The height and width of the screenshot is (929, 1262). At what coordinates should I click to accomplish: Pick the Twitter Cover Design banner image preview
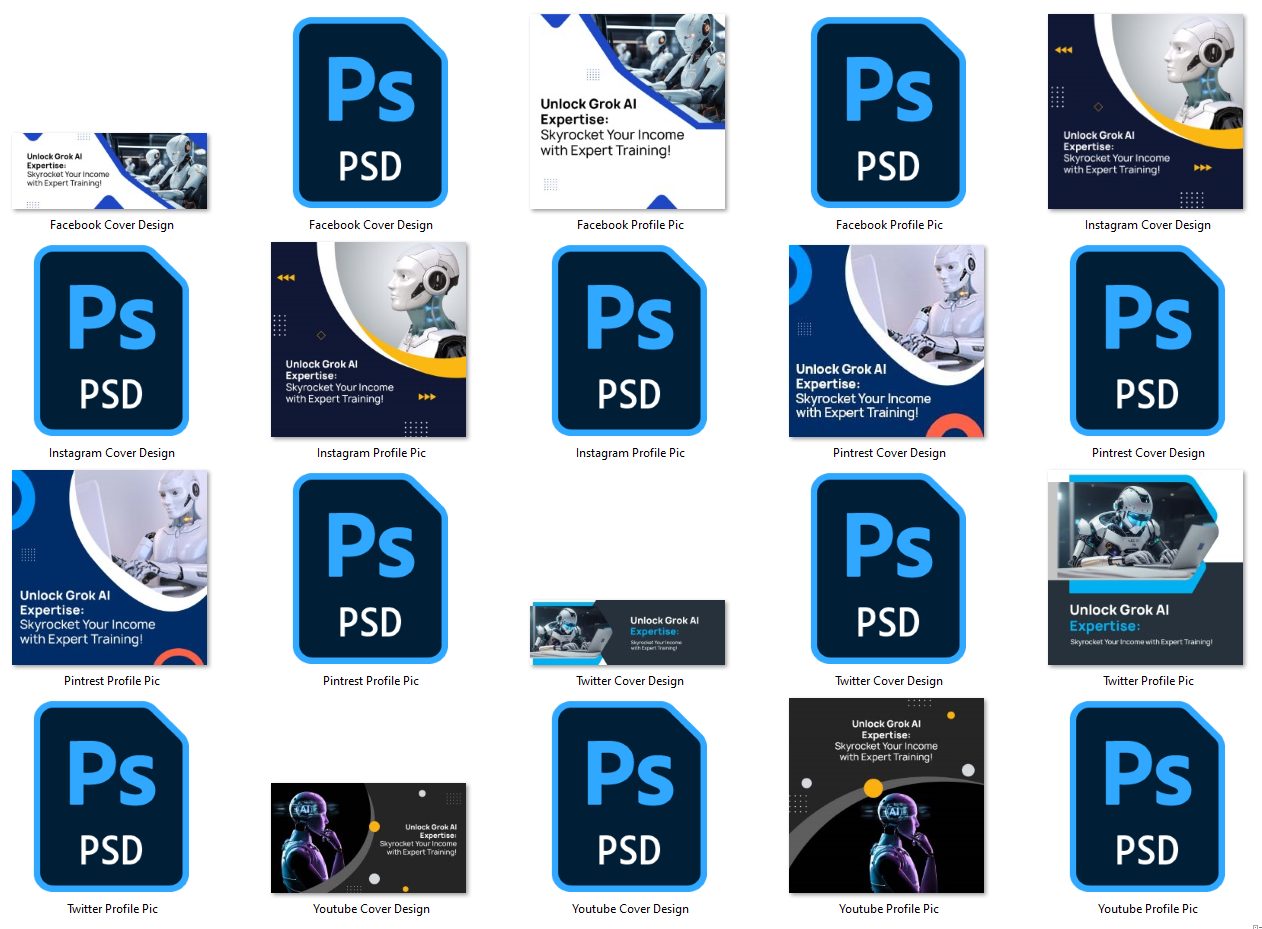point(628,632)
